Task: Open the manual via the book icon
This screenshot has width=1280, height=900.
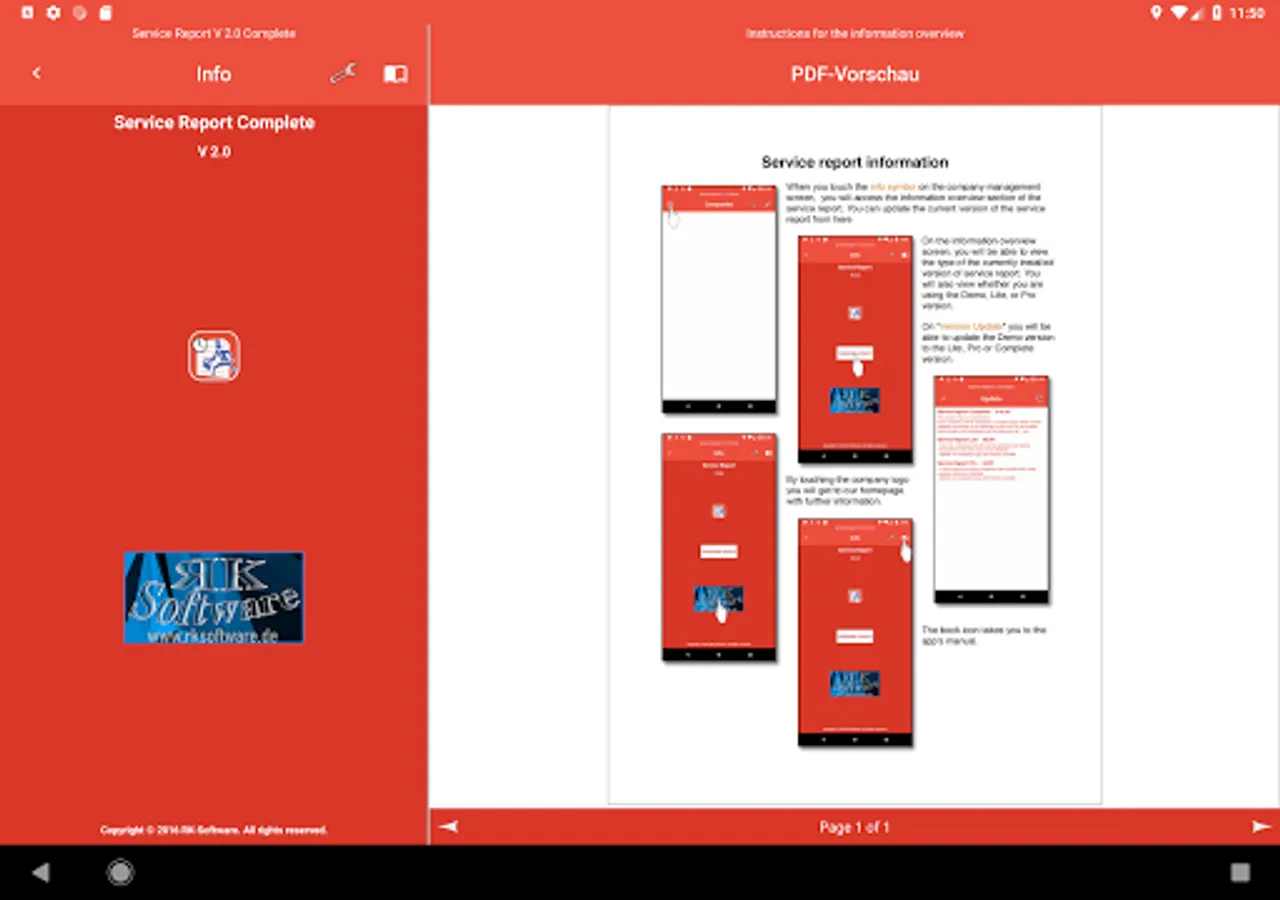Action: pos(396,74)
